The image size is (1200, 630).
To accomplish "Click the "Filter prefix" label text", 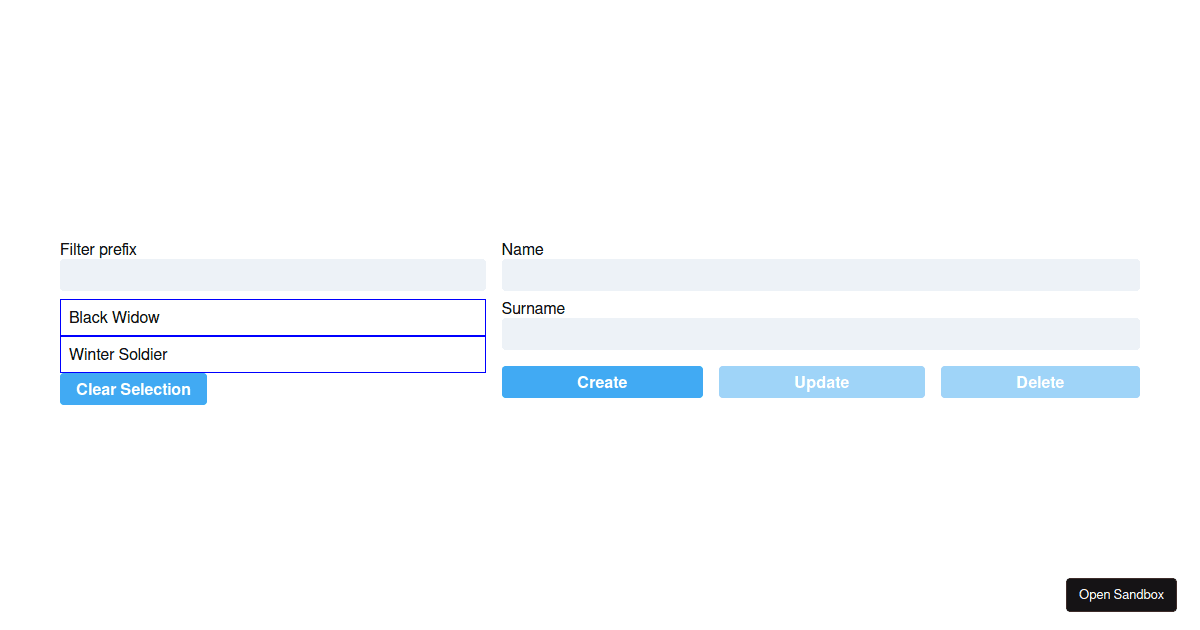I will click(x=98, y=249).
